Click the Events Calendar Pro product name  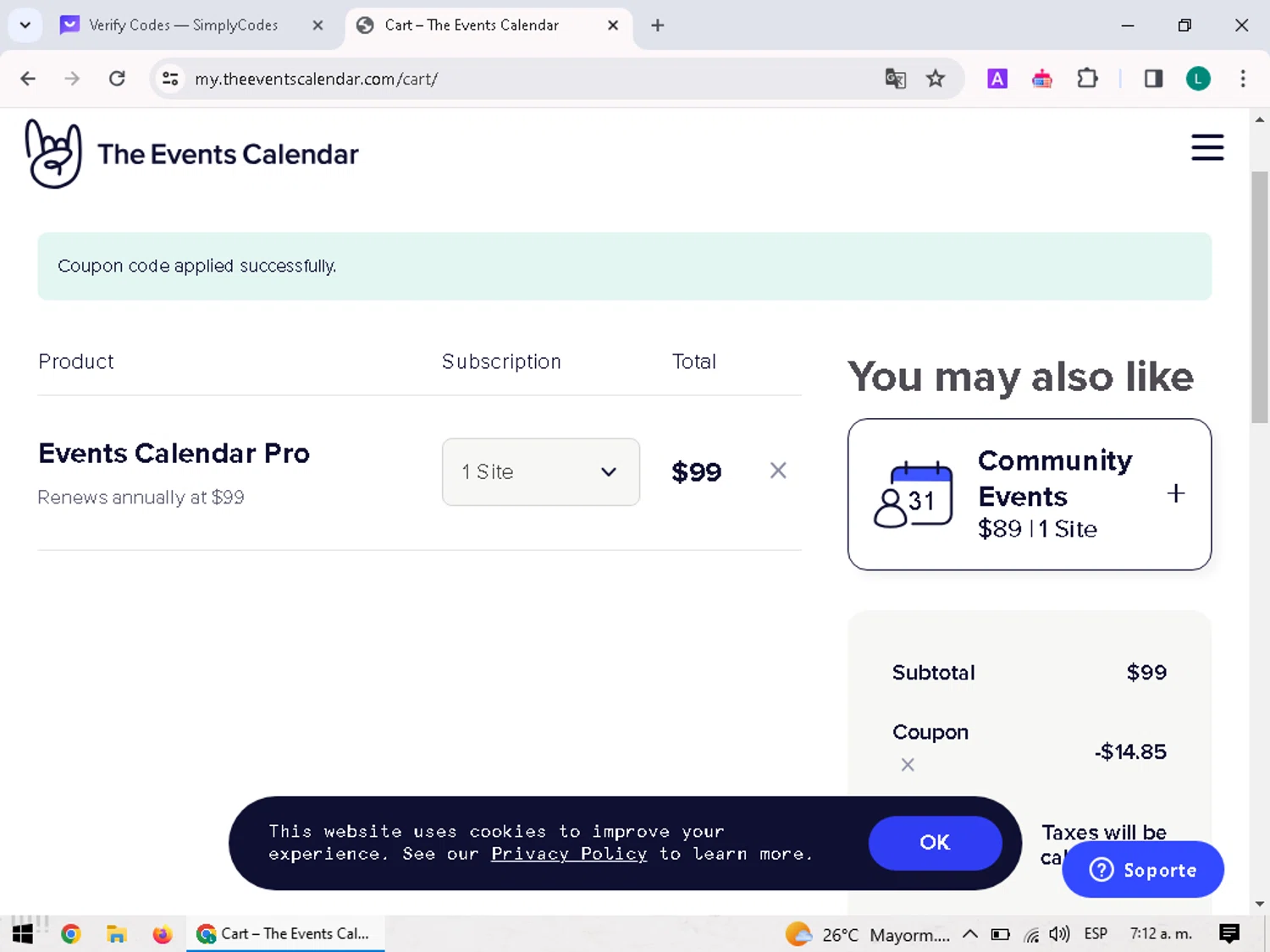tap(174, 453)
